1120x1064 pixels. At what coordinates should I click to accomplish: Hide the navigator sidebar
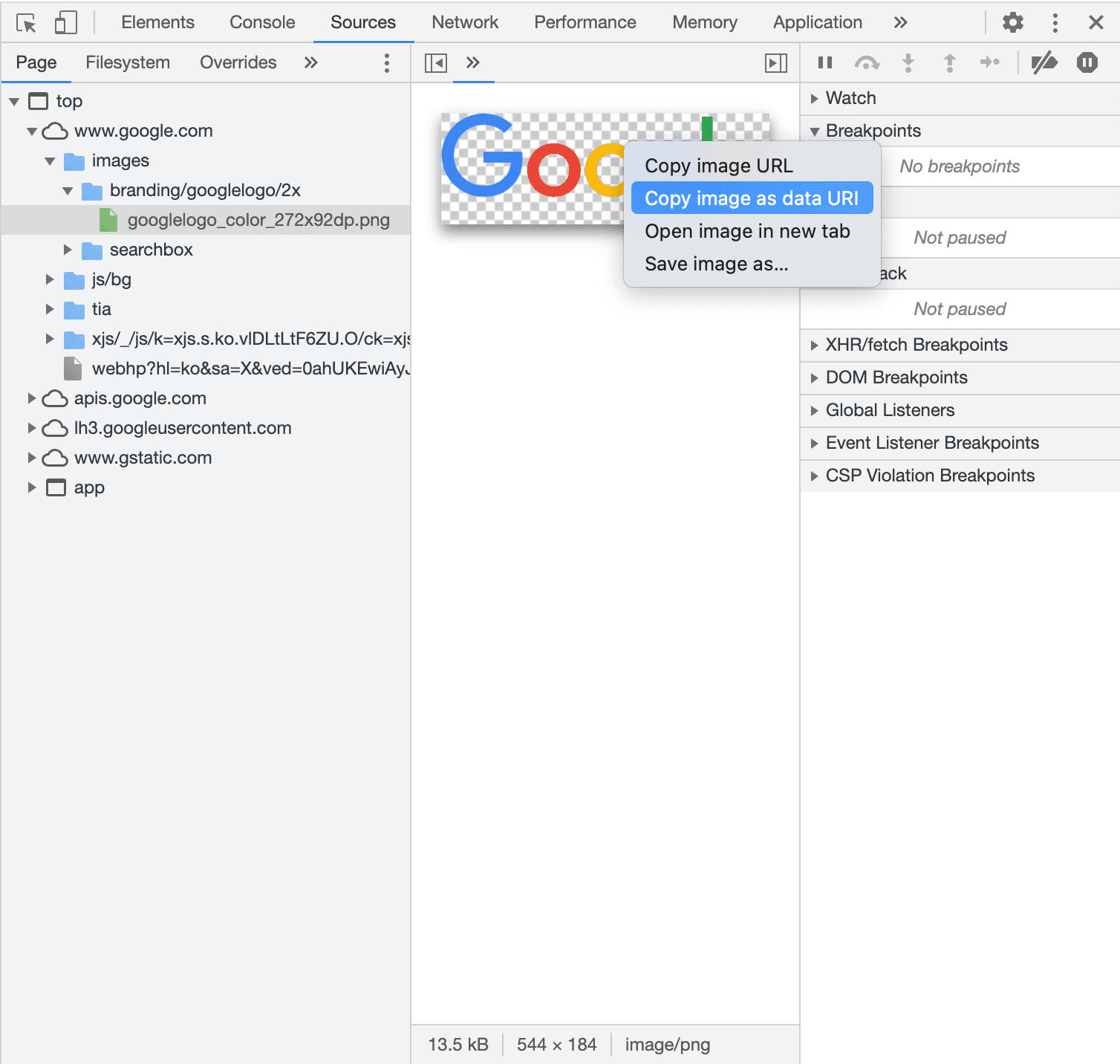pos(436,63)
